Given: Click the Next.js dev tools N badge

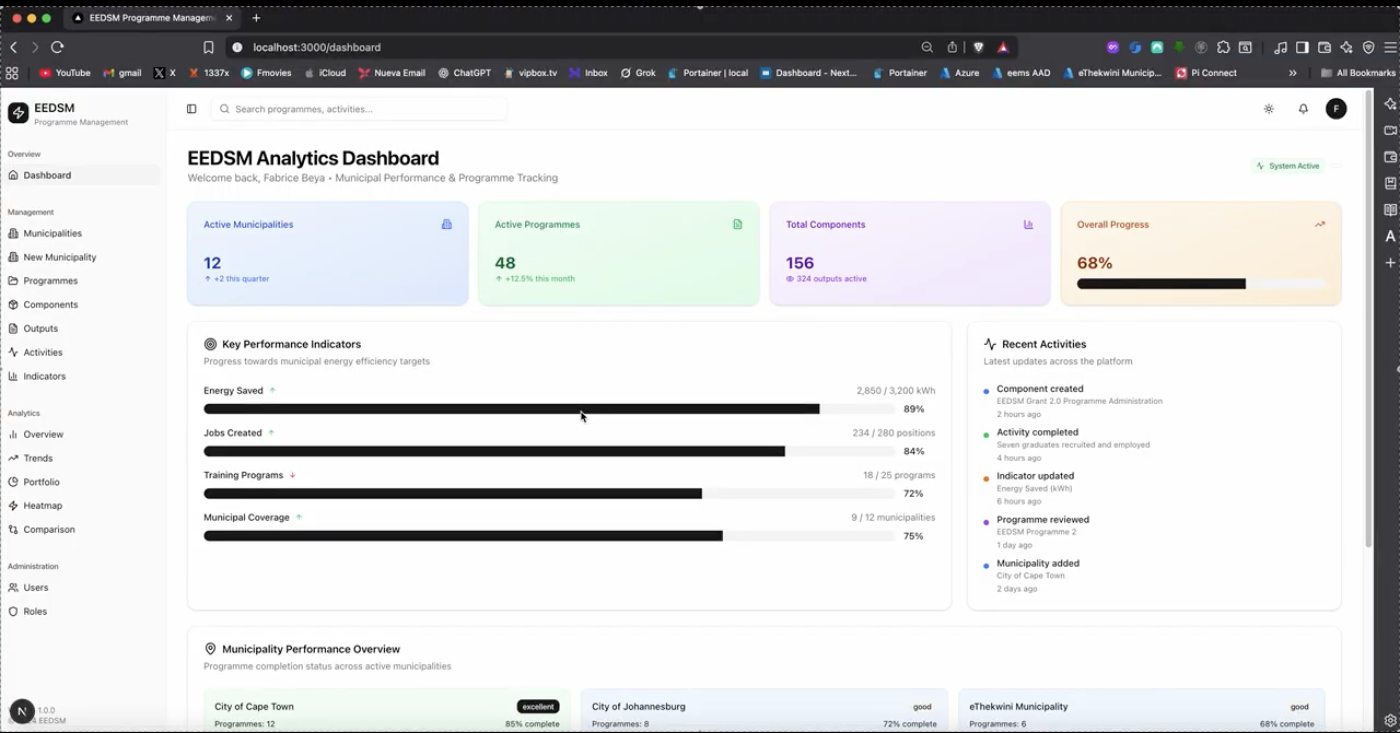Looking at the screenshot, I should click(22, 711).
